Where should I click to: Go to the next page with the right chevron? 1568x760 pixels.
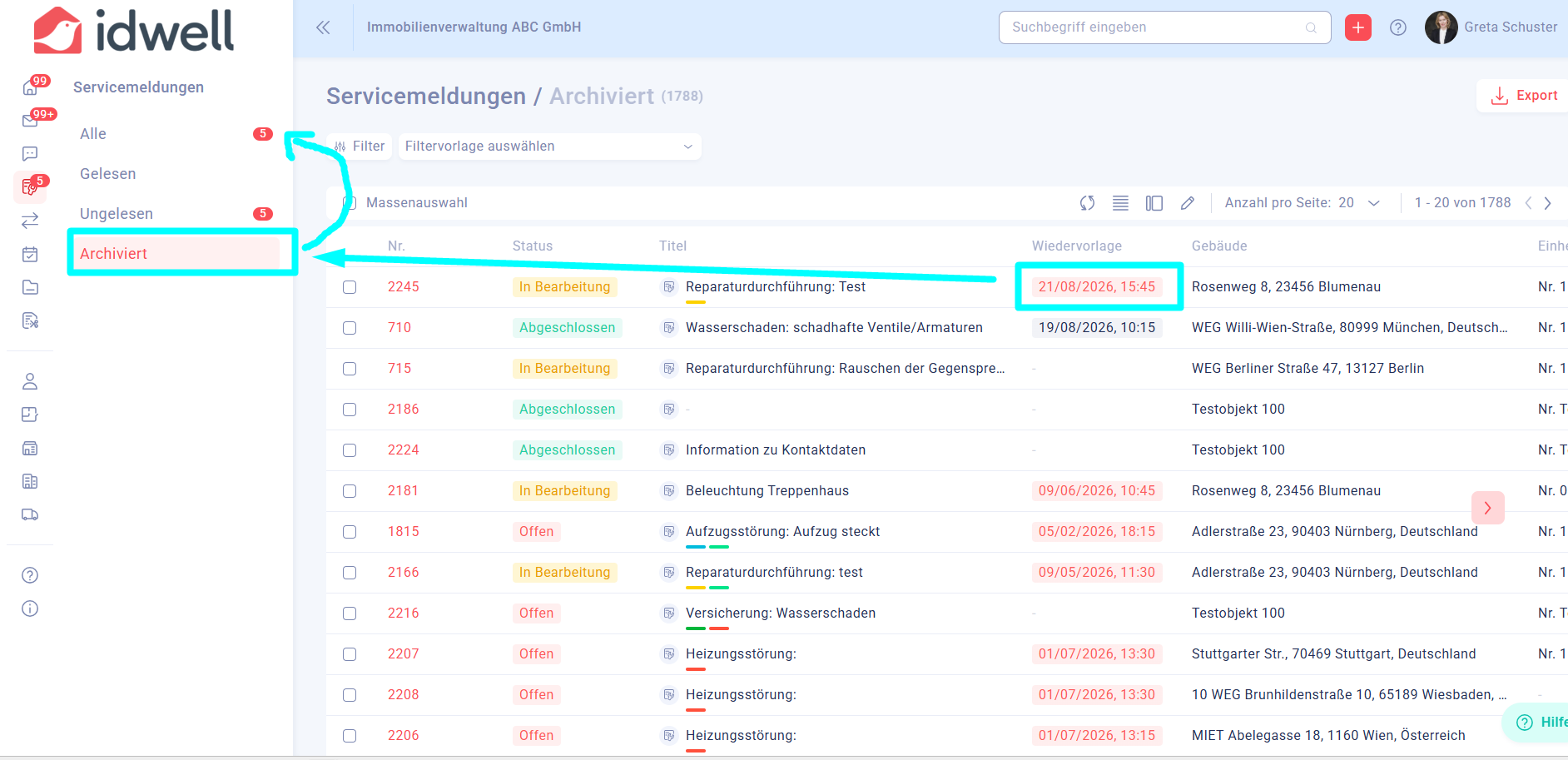coord(1547,203)
